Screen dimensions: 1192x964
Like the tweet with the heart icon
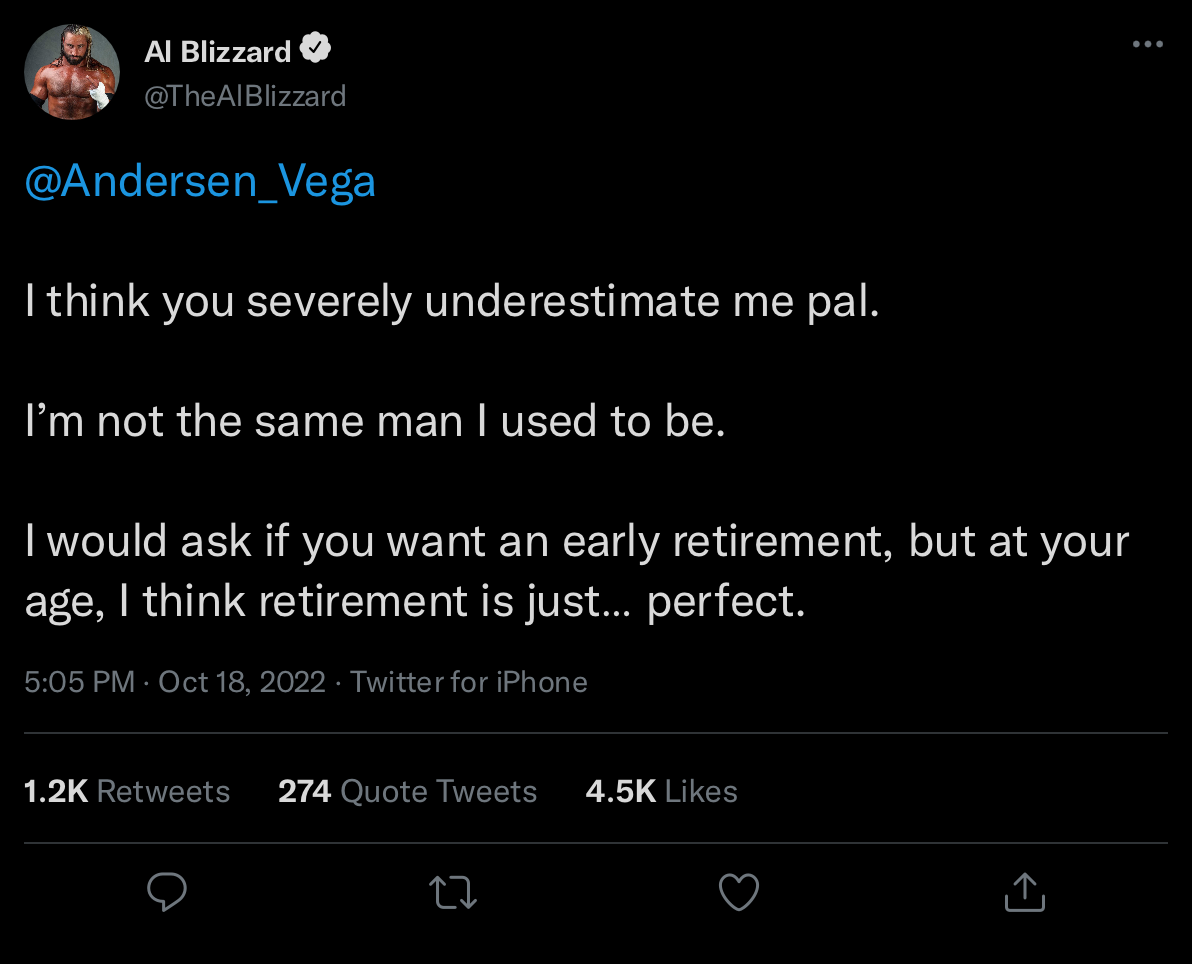click(x=739, y=891)
